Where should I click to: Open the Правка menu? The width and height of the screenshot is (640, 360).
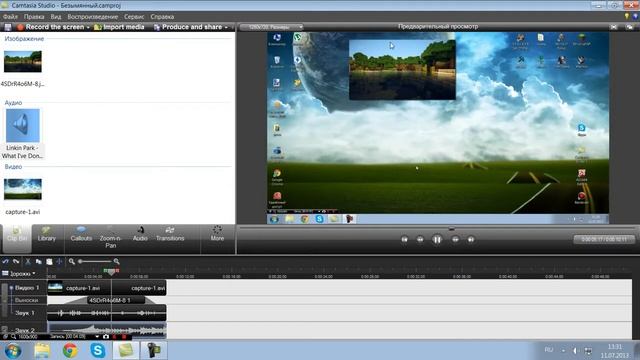coord(34,17)
